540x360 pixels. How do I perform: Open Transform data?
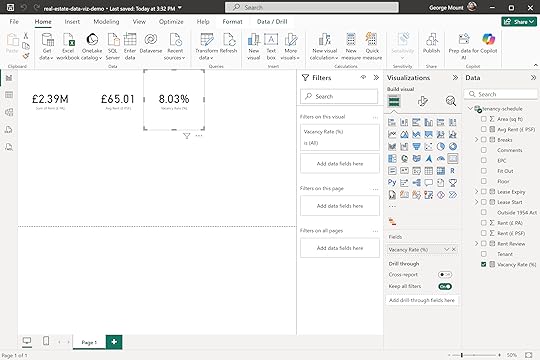[206, 47]
